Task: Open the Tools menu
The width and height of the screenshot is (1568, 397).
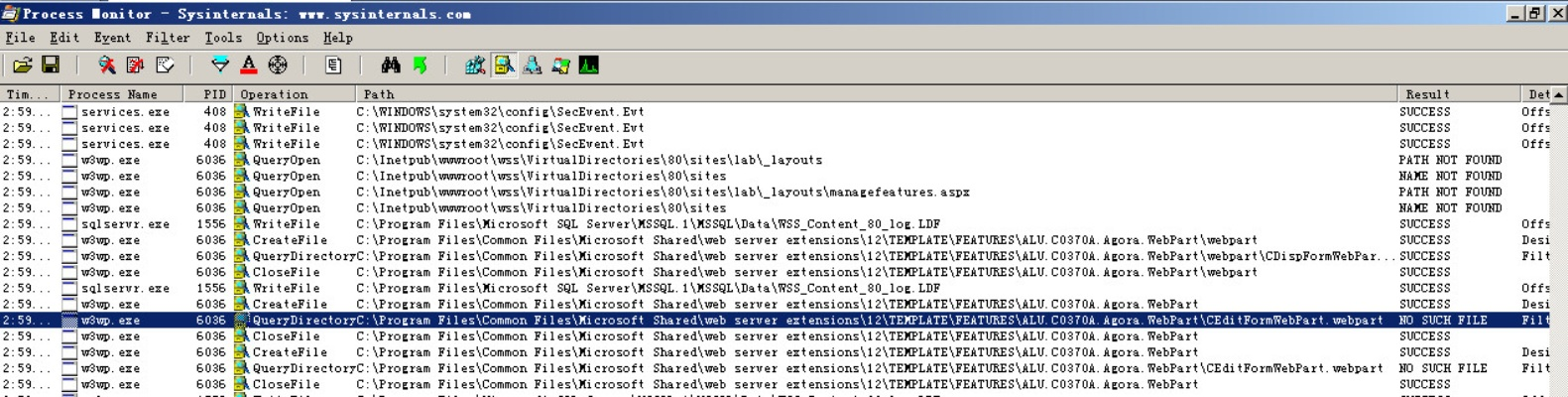Action: (x=223, y=38)
